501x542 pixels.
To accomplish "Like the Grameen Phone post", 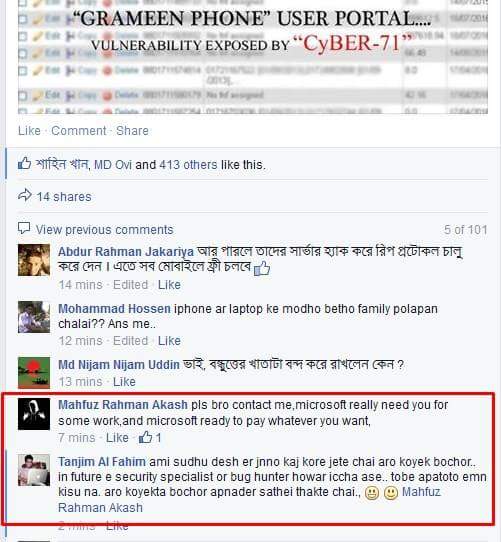I will pos(29,131).
